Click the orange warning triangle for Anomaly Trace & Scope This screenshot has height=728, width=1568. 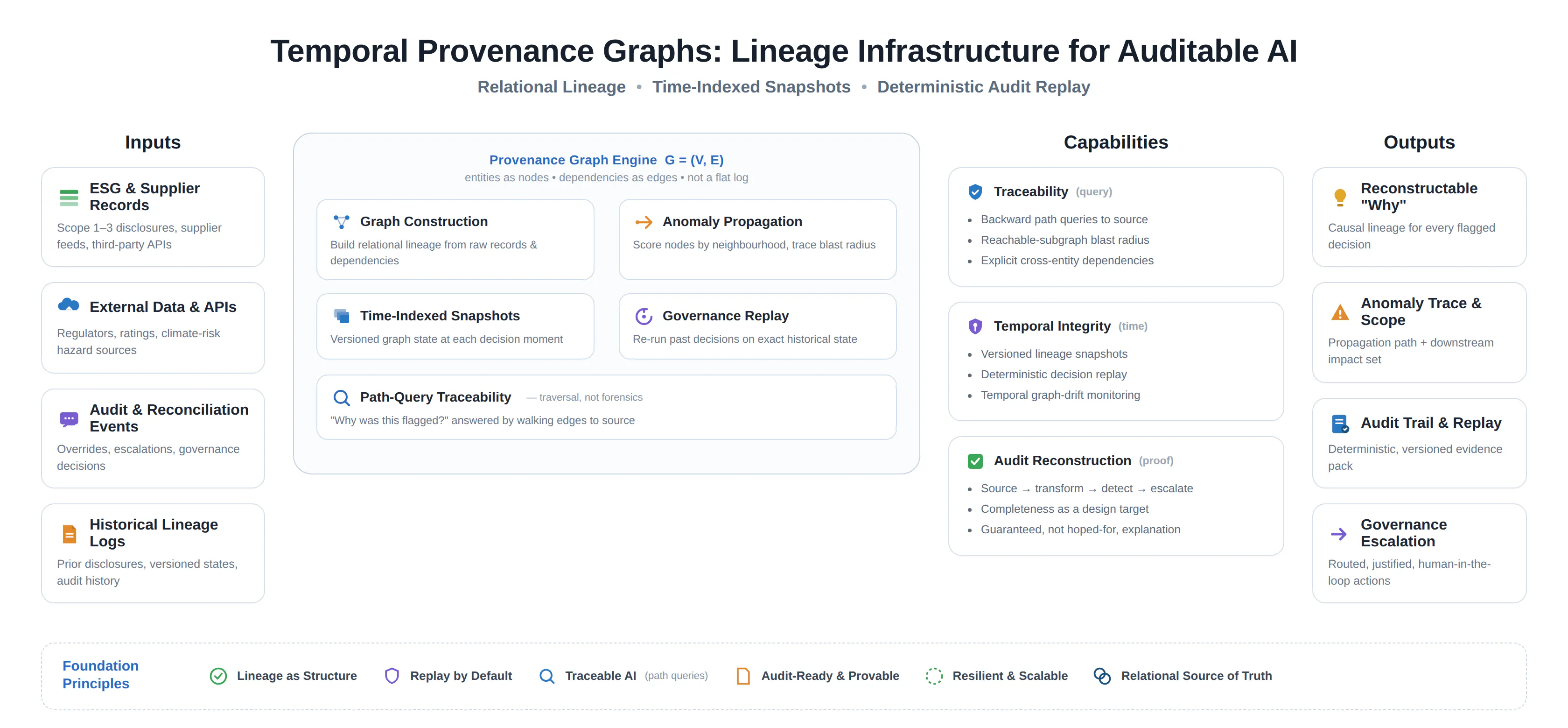point(1340,312)
